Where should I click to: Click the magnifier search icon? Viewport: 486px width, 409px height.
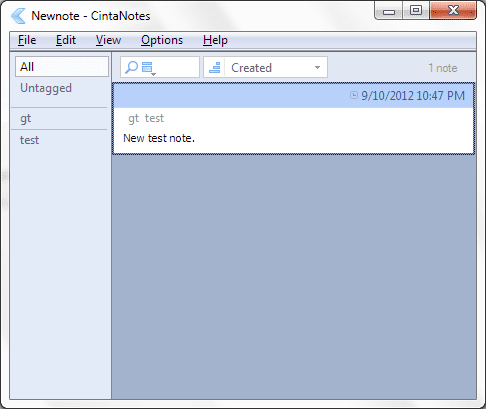point(131,67)
